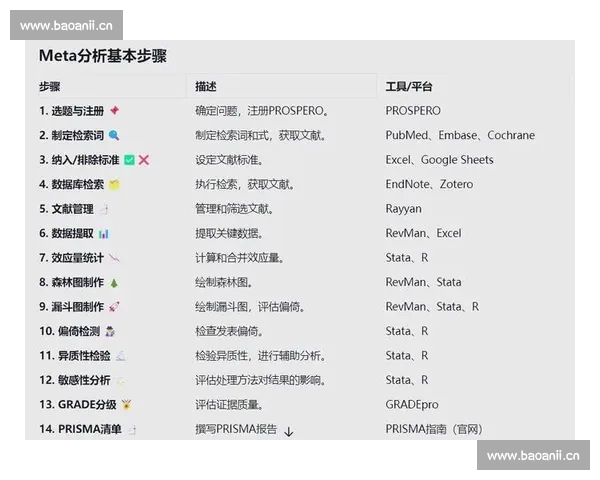This screenshot has width=600, height=480.
Task: Click the detective emoji beside 偏倚检测
Action: pos(110,331)
